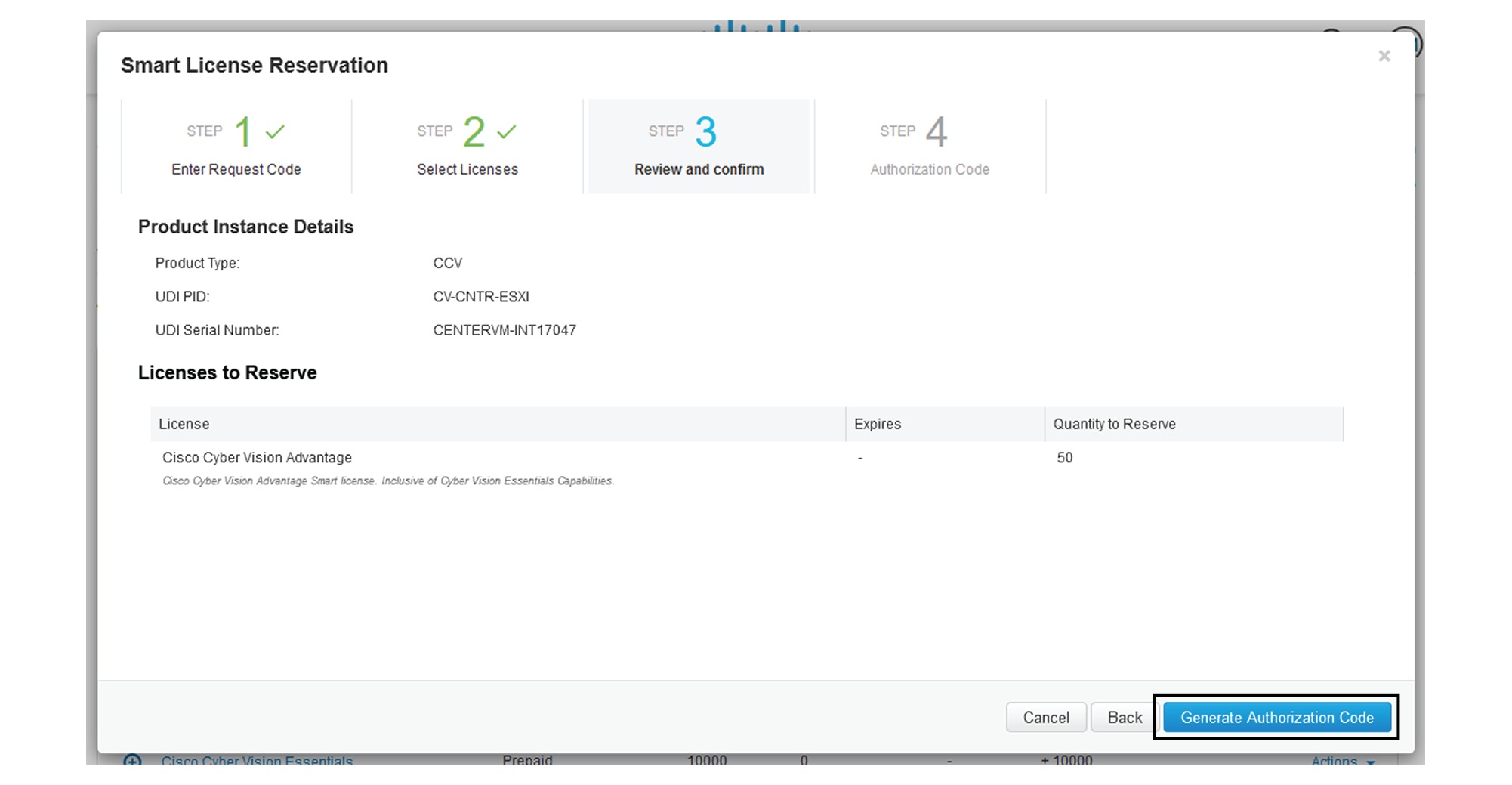
Task: Open Actions dropdown in background page
Action: coord(1343,759)
